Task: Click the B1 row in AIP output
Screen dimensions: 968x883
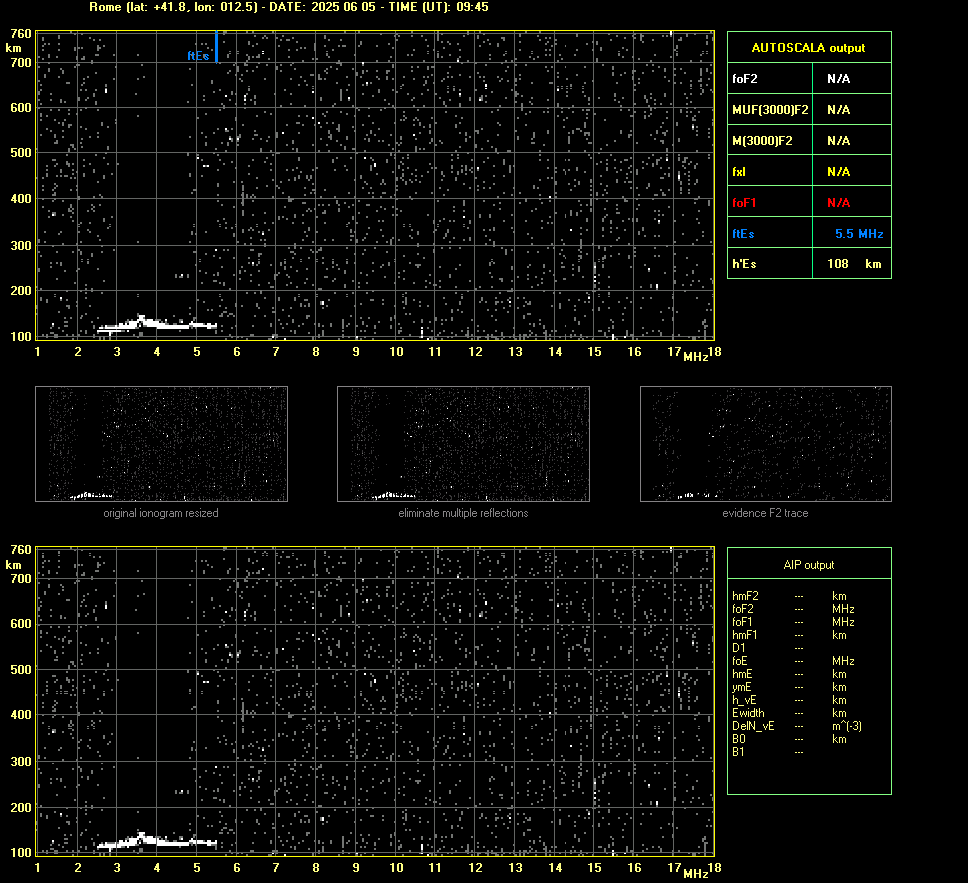Action: (x=767, y=751)
